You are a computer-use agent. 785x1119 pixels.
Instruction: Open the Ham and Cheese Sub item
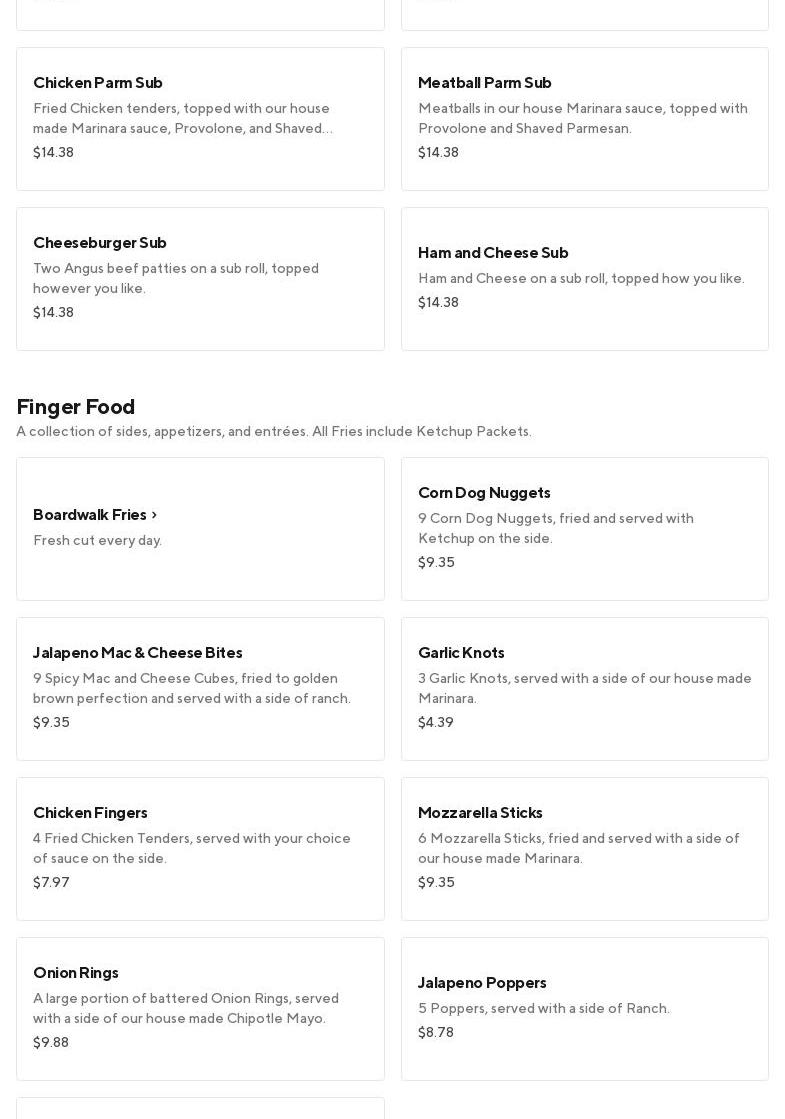click(x=584, y=279)
